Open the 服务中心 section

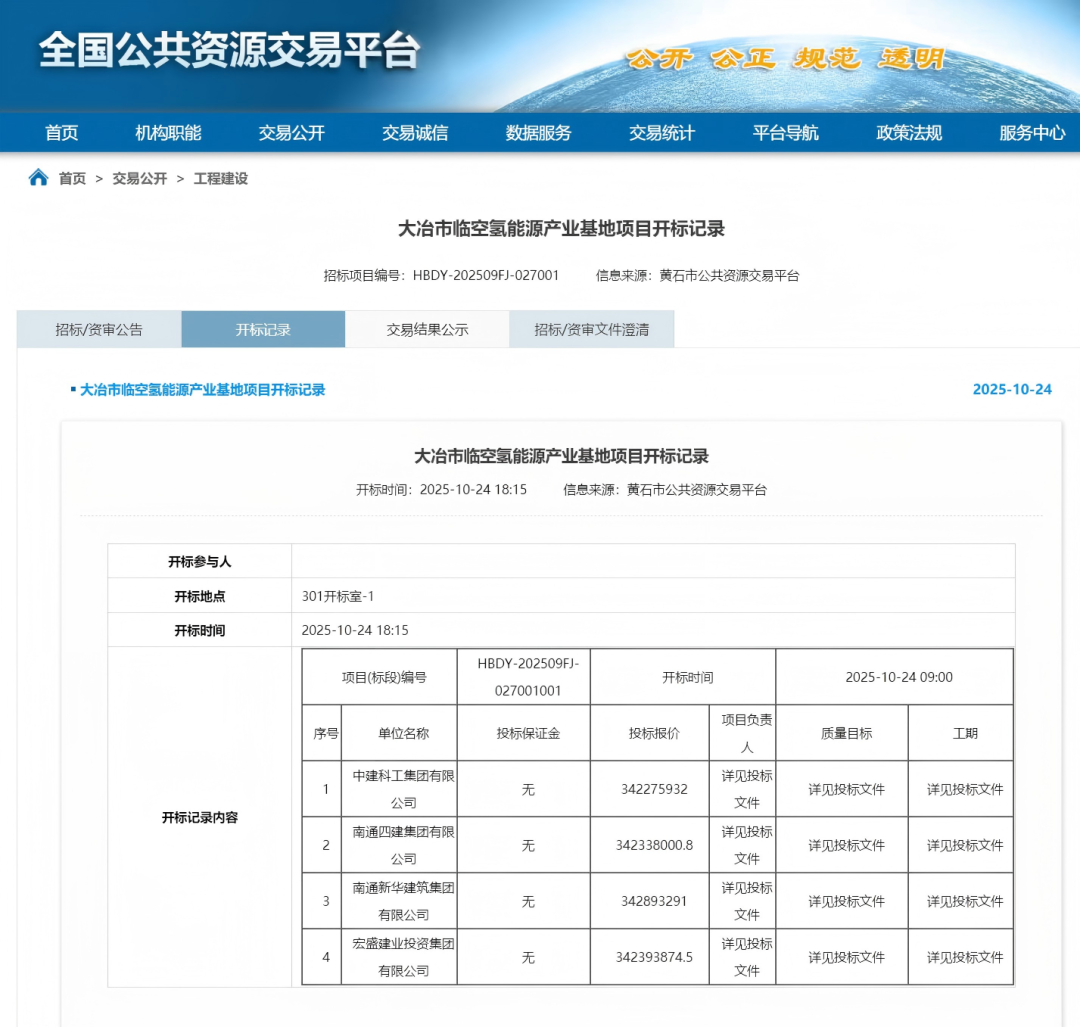[1031, 133]
